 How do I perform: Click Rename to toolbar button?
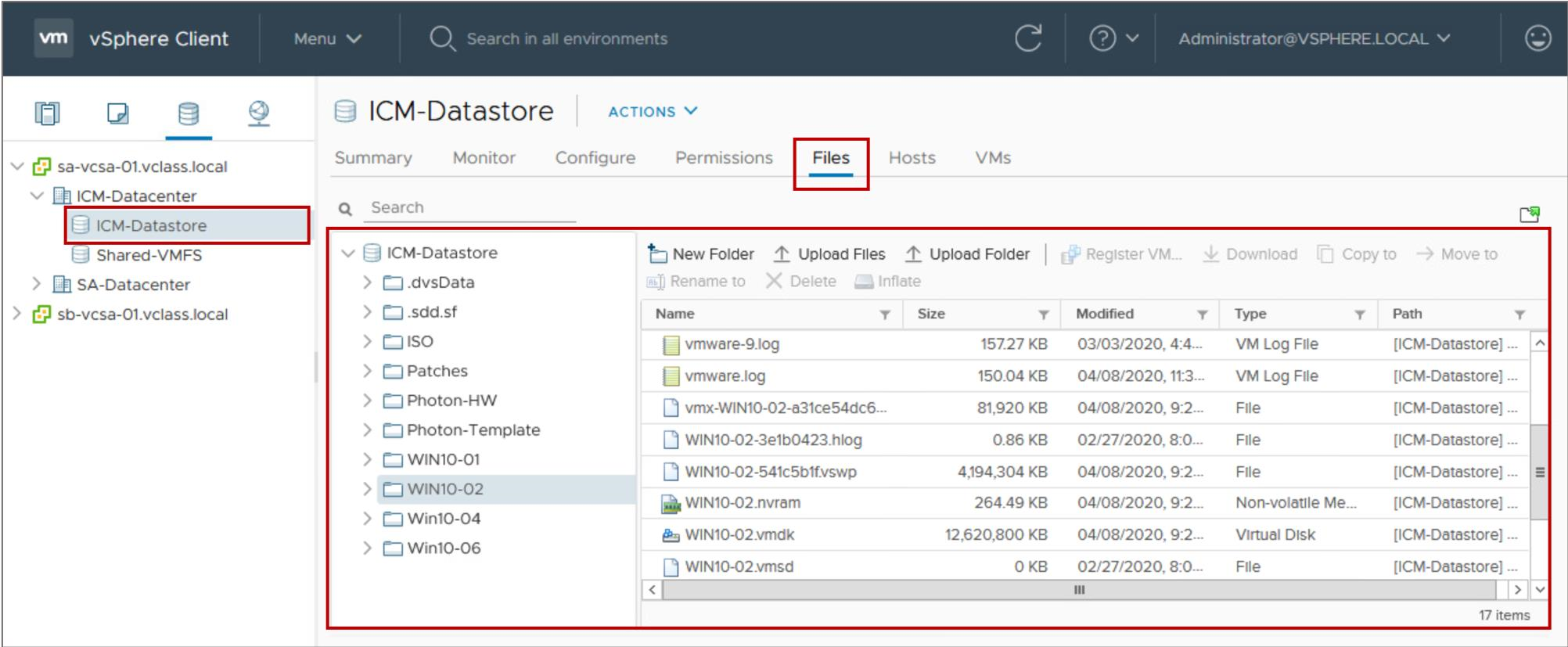(x=696, y=282)
